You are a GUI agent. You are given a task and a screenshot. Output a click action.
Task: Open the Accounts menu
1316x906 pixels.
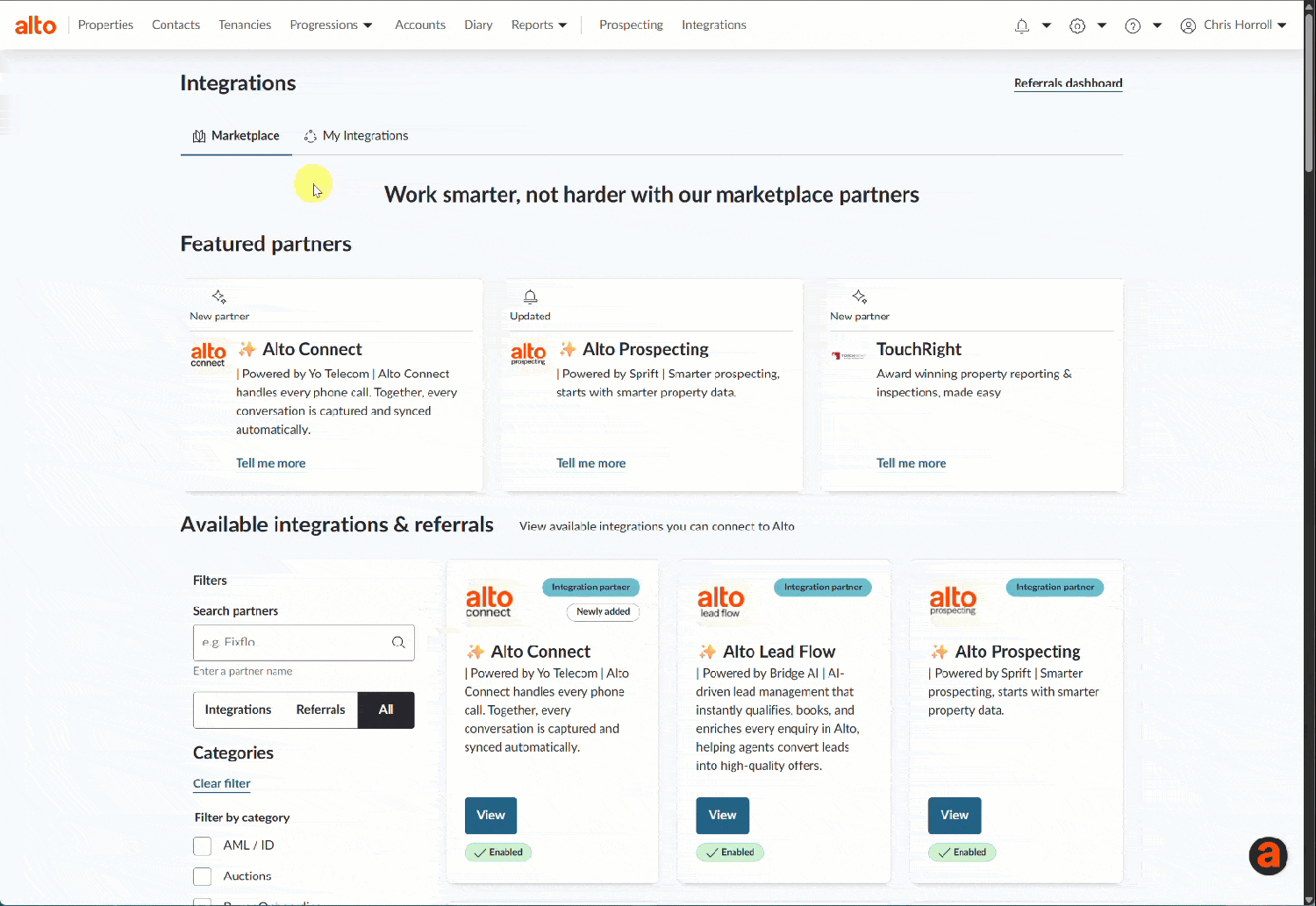pyautogui.click(x=420, y=25)
